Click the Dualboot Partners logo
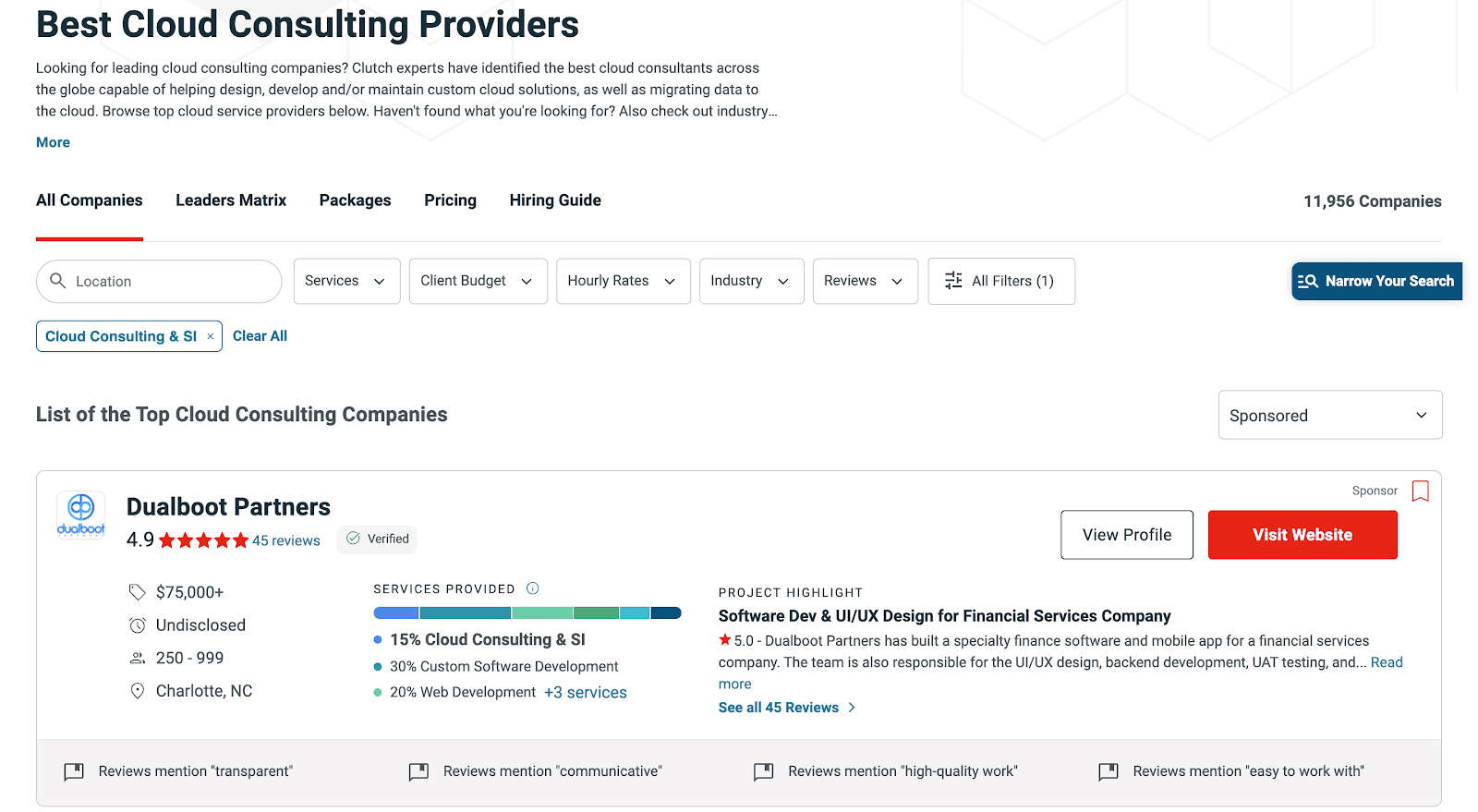This screenshot has height=812, width=1478. coord(81,515)
